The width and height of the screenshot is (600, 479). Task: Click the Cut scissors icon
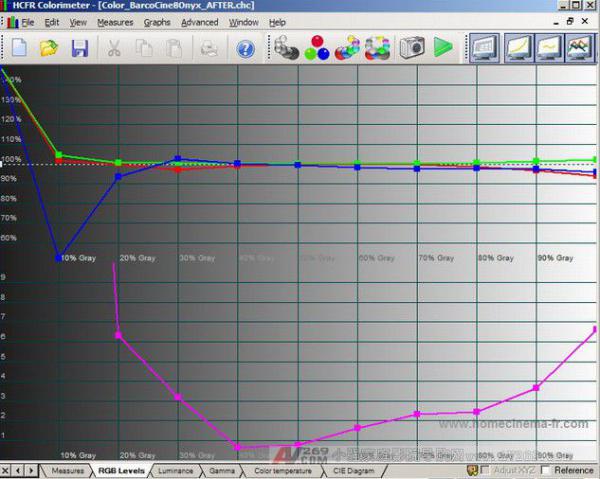(x=114, y=47)
